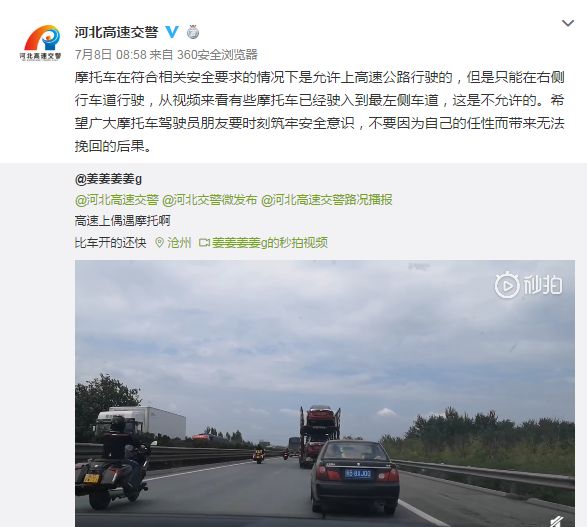Click the 秒拍 play logo on the video
The image size is (587, 527).
click(528, 285)
